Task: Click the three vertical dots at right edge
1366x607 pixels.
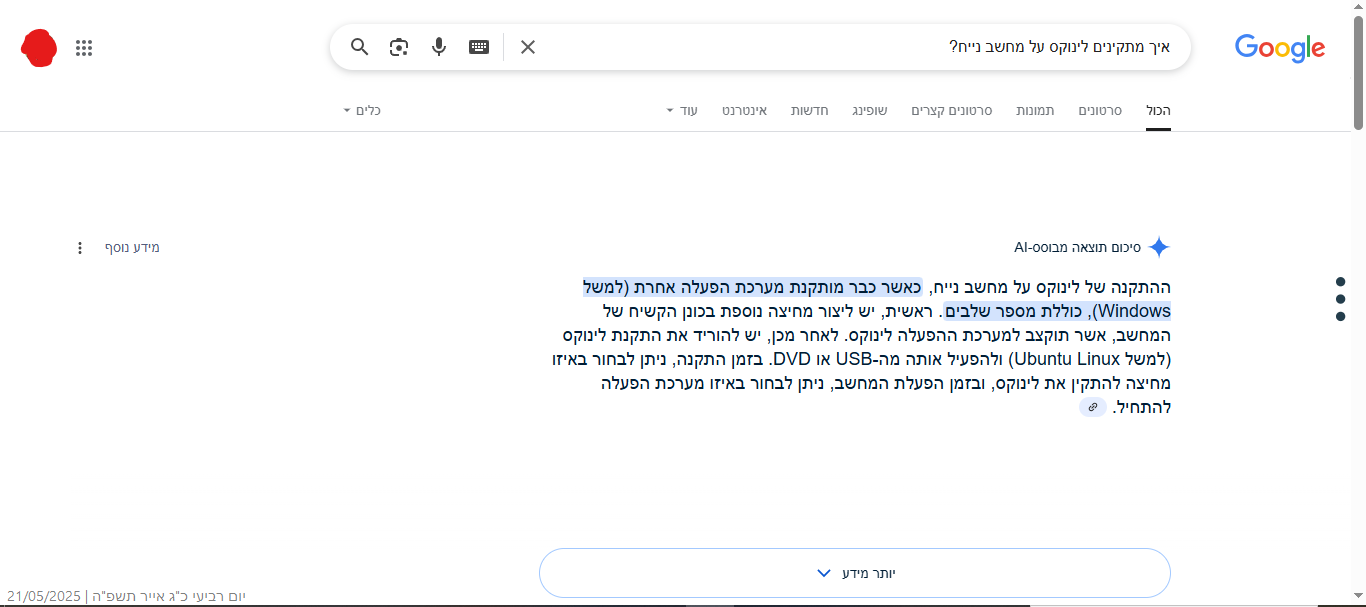Action: pyautogui.click(x=1340, y=299)
